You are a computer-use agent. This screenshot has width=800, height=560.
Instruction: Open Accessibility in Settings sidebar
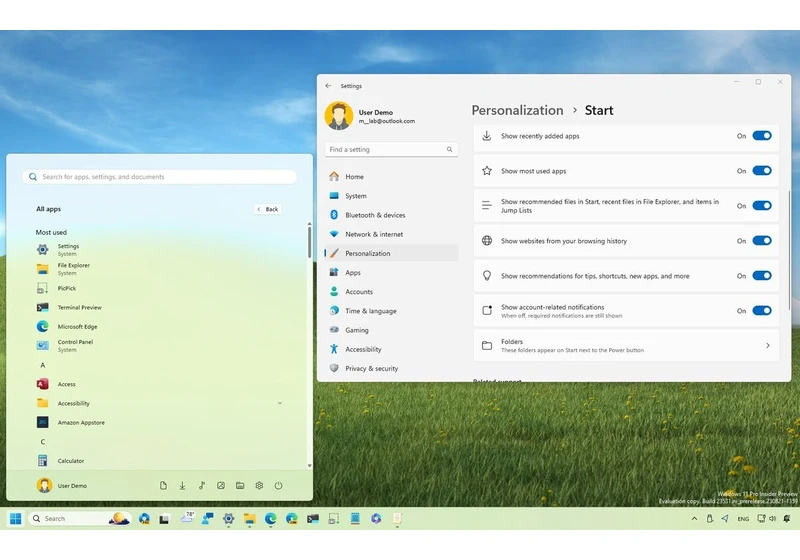pos(391,349)
